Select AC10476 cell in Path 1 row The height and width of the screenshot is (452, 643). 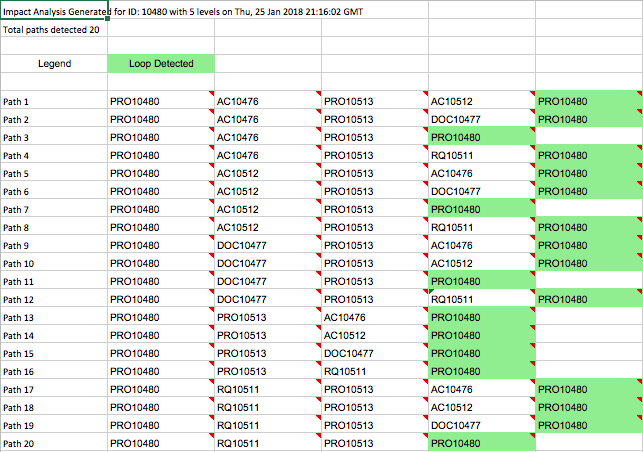(x=268, y=100)
